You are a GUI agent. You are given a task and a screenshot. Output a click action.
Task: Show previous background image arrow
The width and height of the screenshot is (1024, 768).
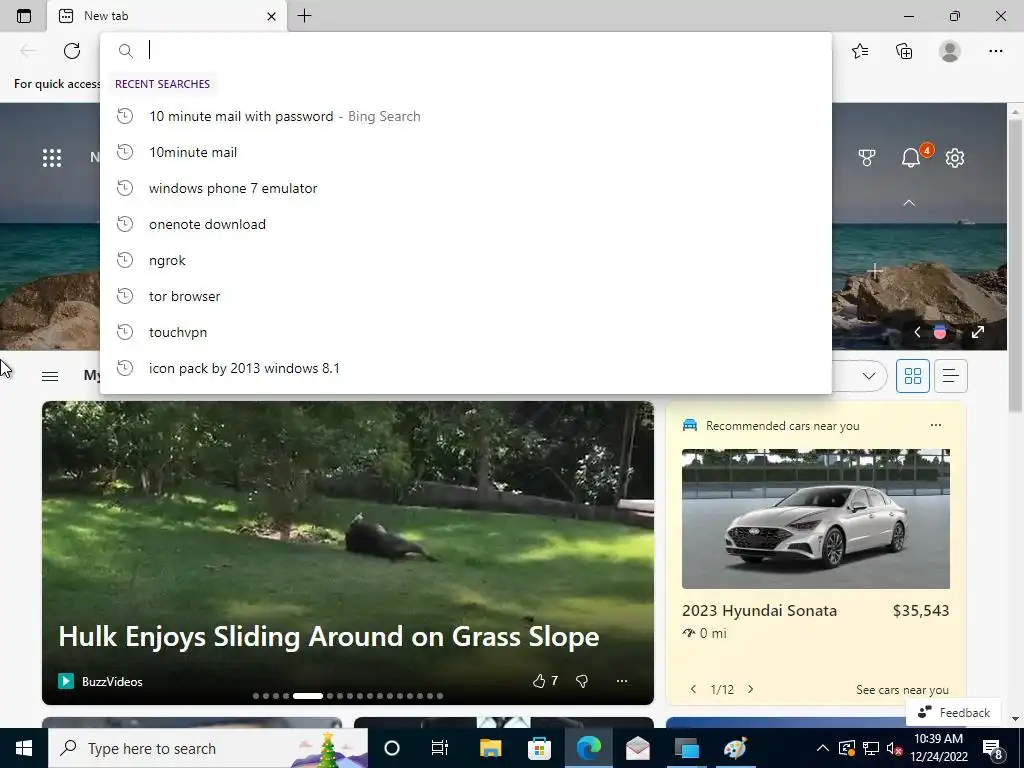(917, 332)
